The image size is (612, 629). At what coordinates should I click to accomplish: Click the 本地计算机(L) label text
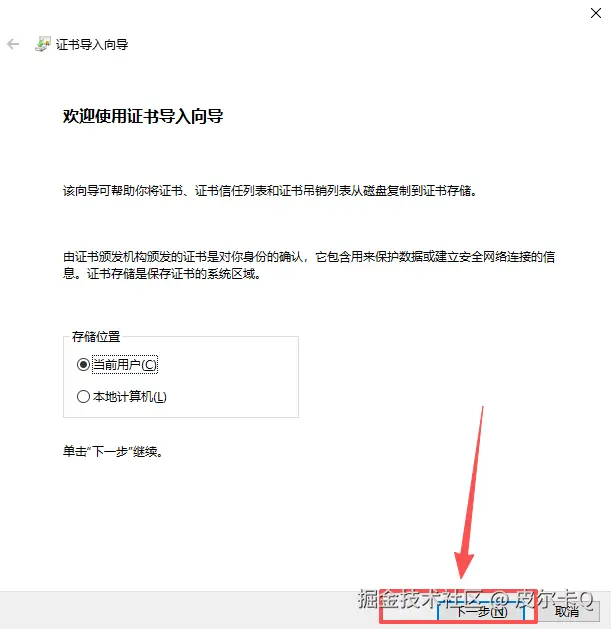click(x=130, y=397)
